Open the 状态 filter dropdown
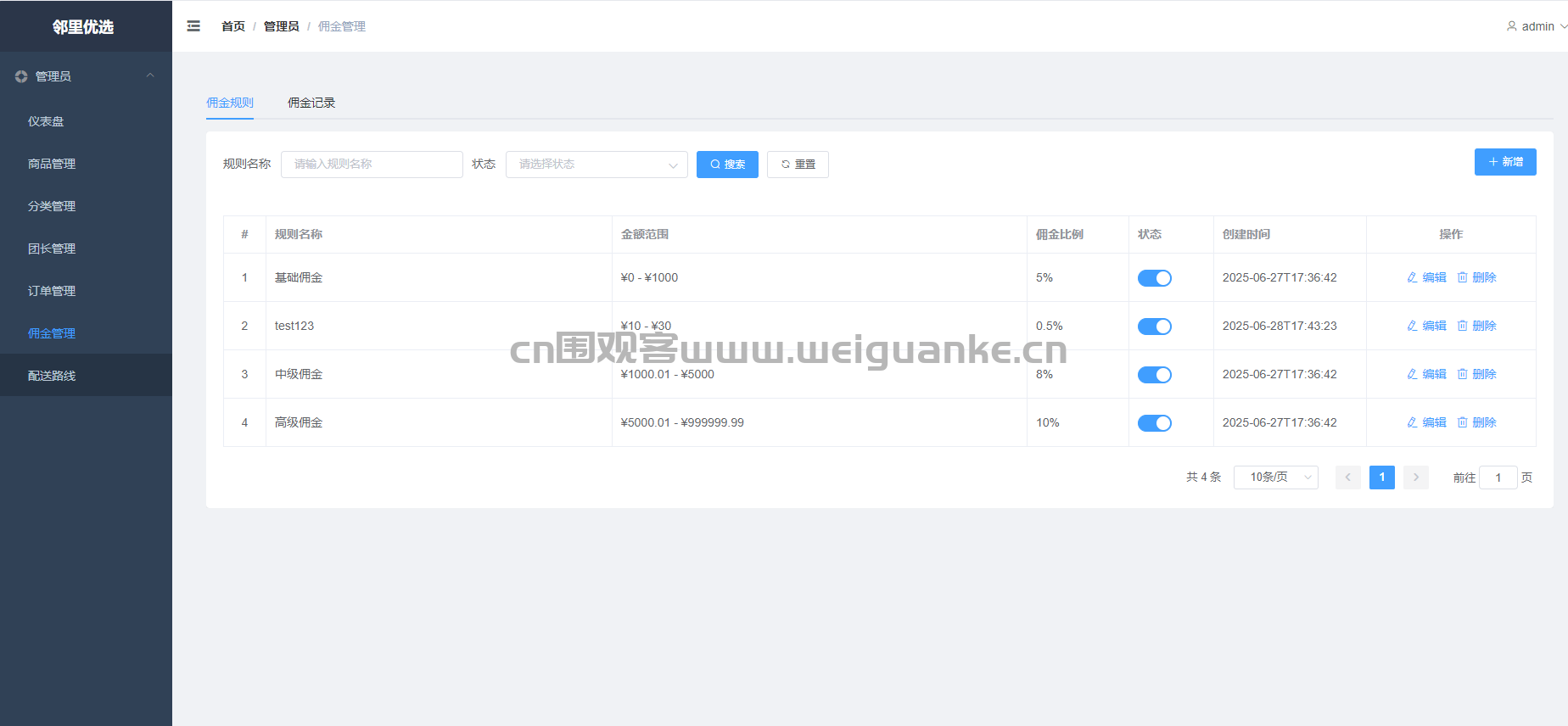 click(x=596, y=165)
